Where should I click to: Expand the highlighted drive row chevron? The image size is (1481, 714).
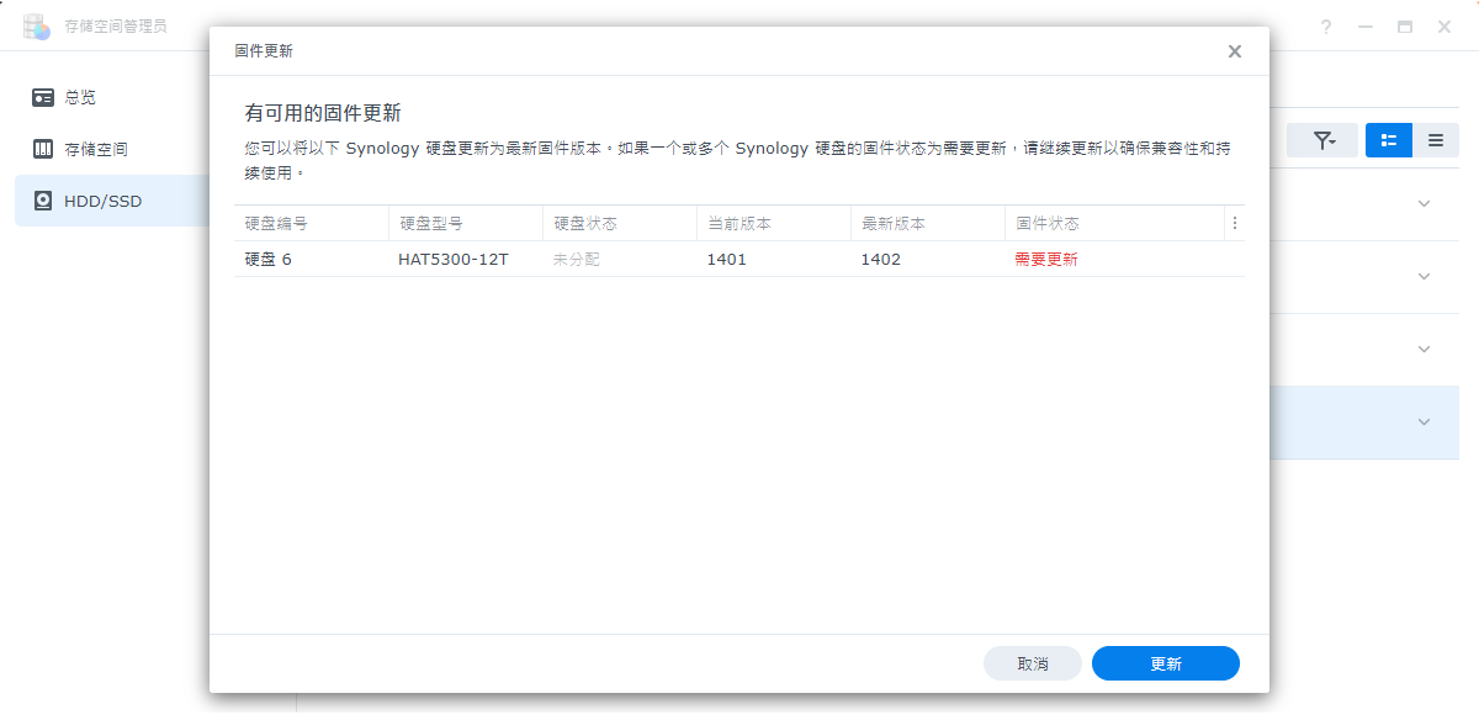point(1424,422)
